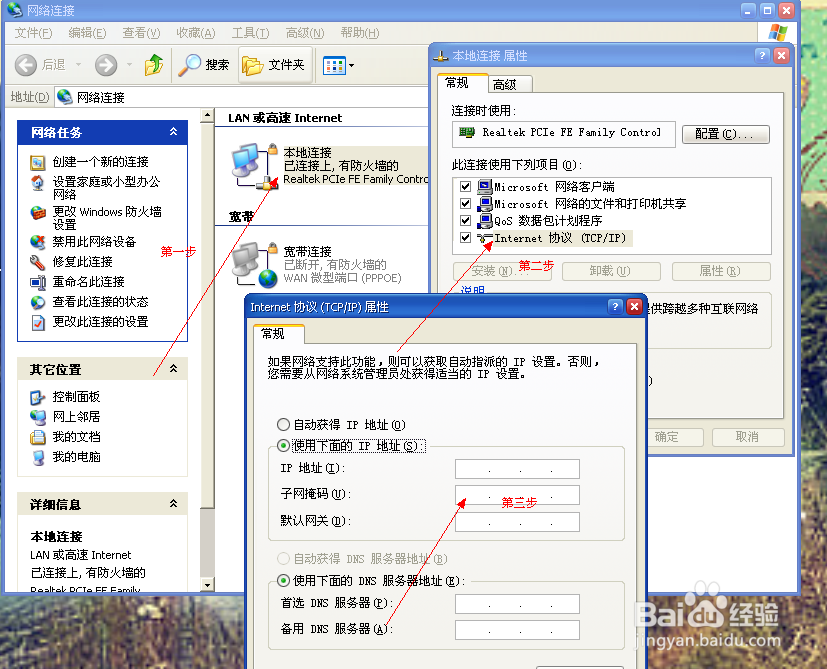The width and height of the screenshot is (827, 669).
Task: Open the Views icon menu
Action: tap(334, 66)
